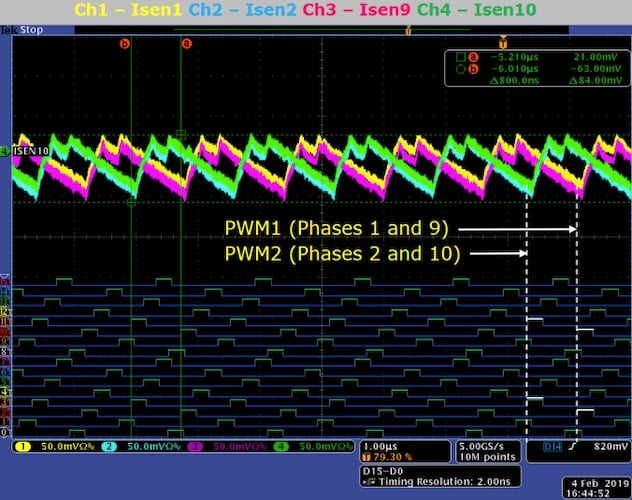Click the Ch3 – Isen9 title label
632x500 pixels.
pyautogui.click(x=356, y=10)
